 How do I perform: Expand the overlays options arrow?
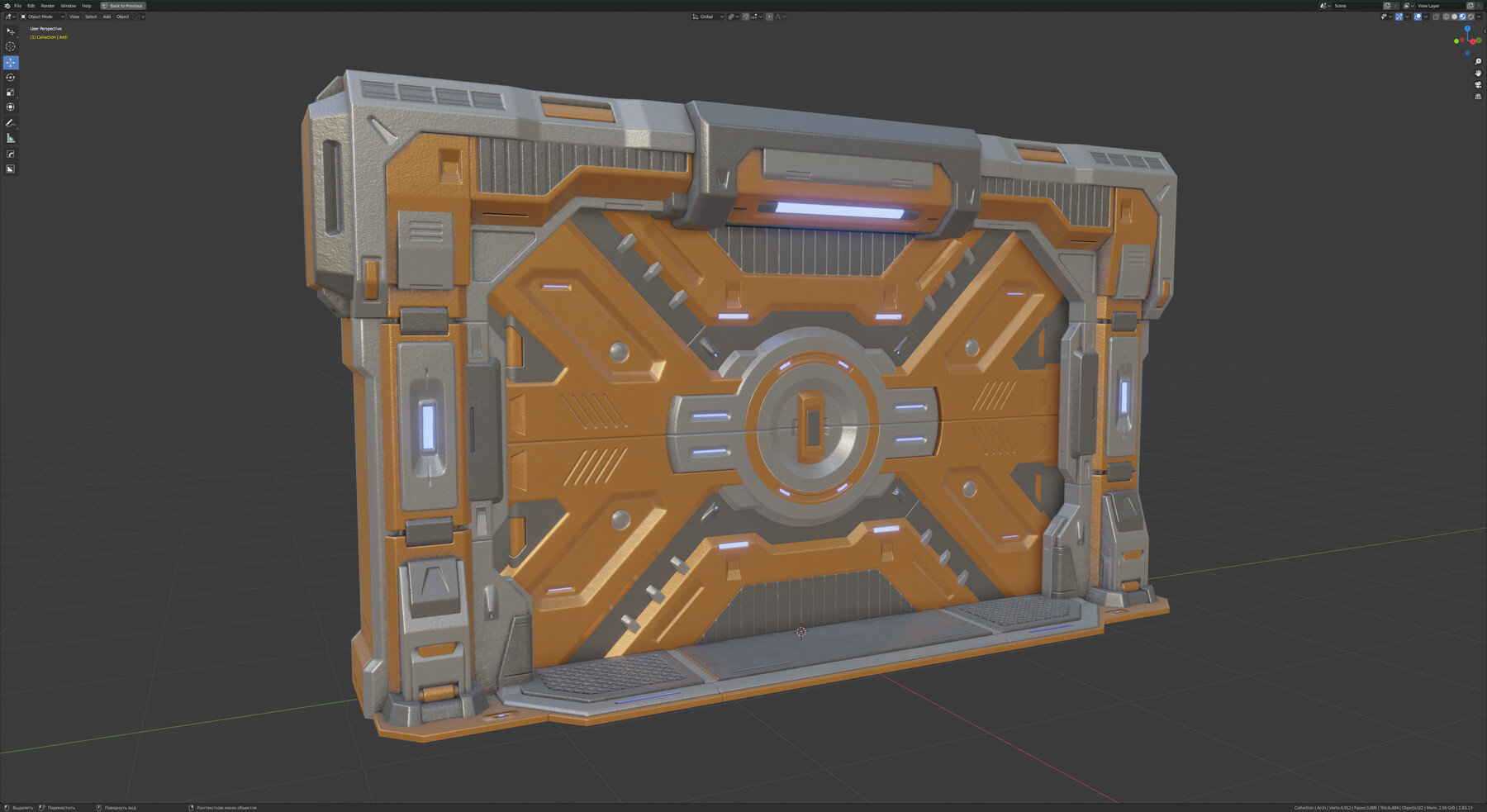pos(1426,17)
